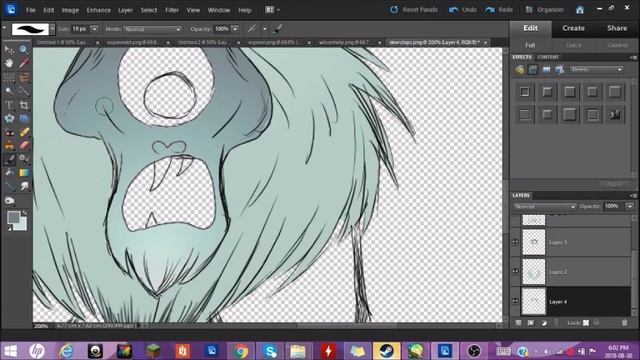
Task: Select the Layer 2 thumbnail
Action: (534, 272)
